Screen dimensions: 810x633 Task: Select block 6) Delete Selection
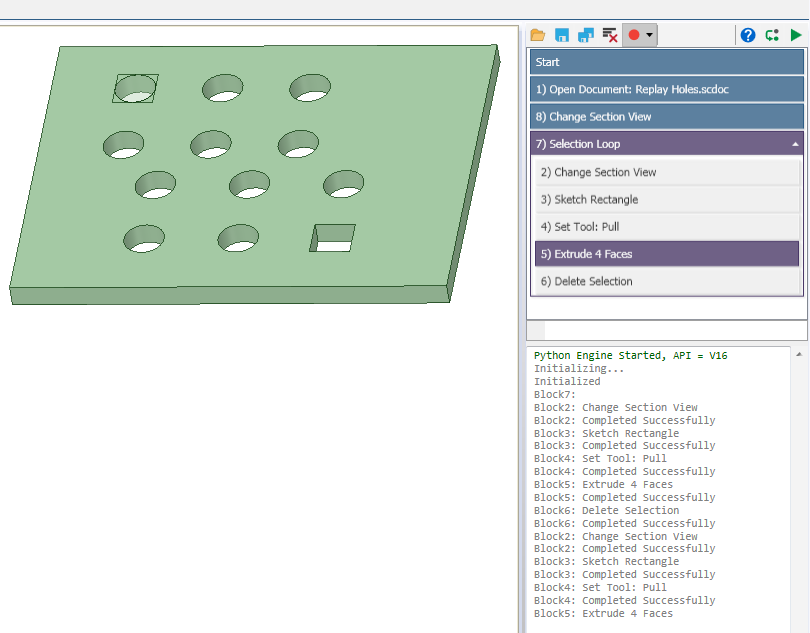point(667,282)
